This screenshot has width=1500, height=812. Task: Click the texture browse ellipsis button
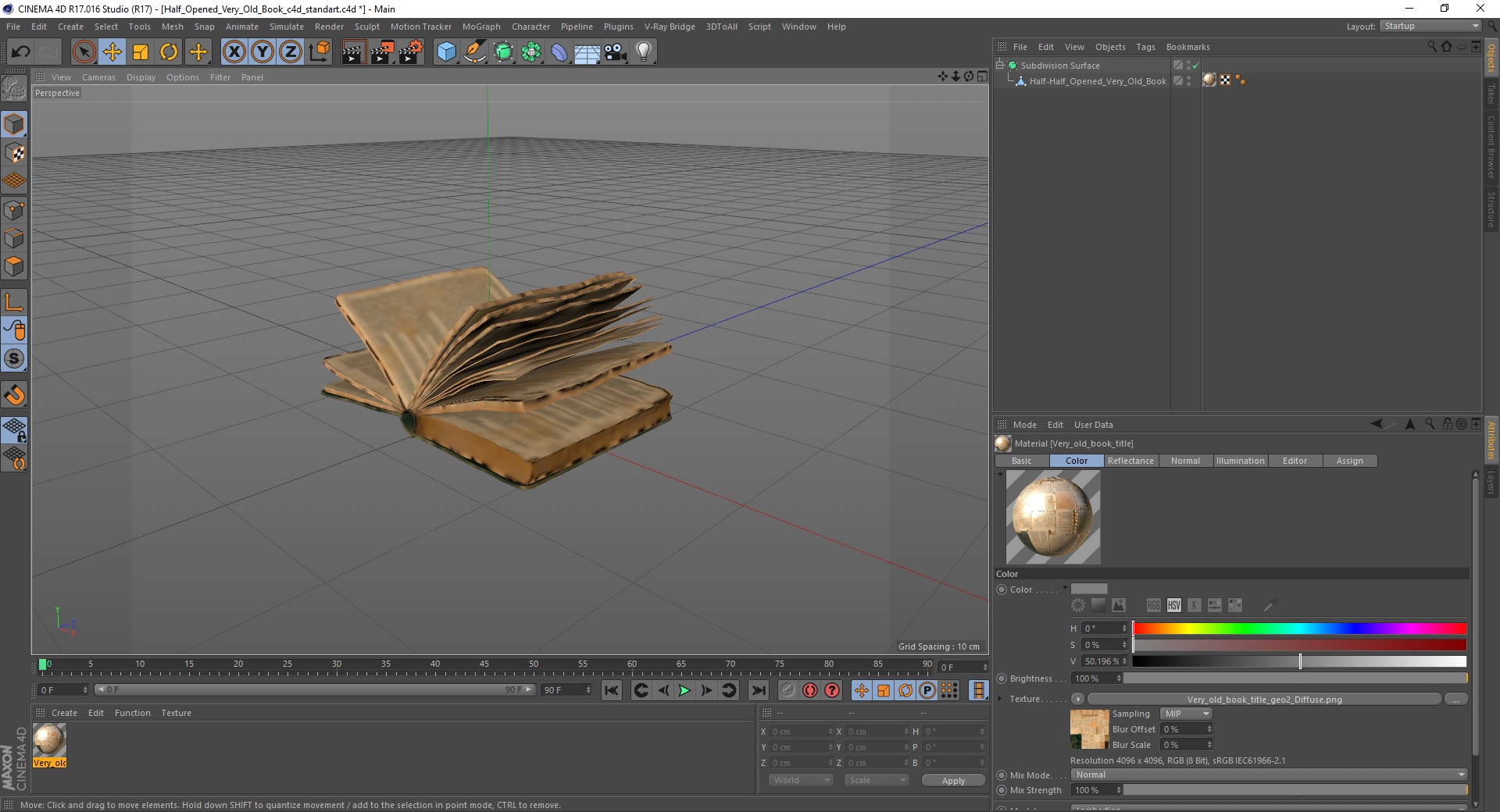(x=1455, y=700)
